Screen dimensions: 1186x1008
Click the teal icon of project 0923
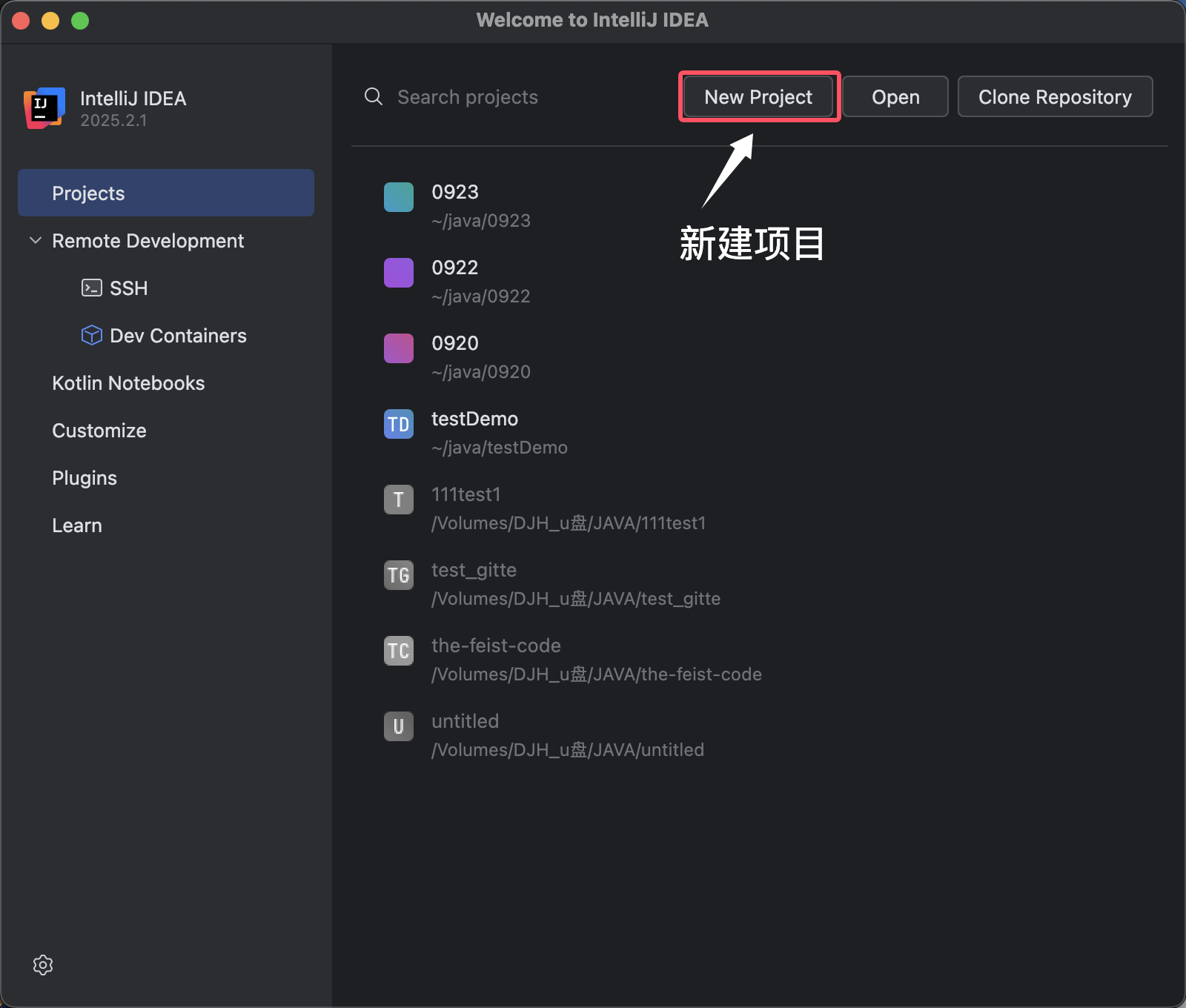coord(399,197)
